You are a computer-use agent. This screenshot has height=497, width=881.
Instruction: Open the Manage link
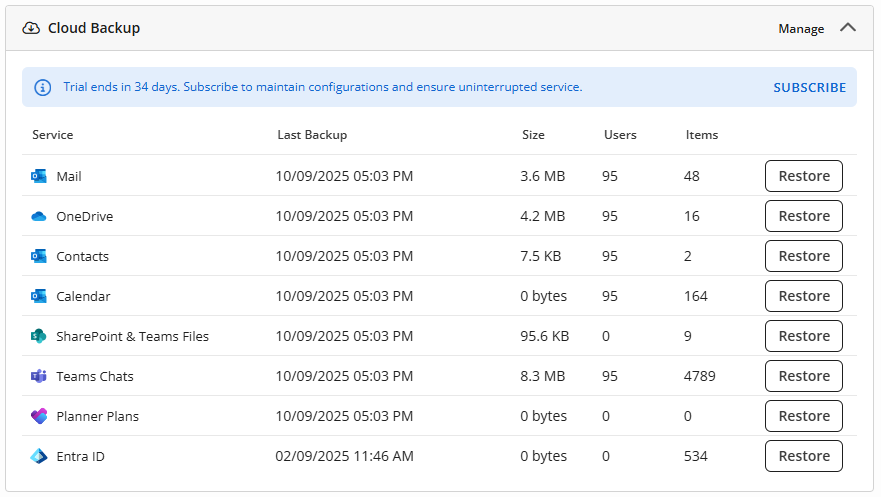tap(801, 29)
